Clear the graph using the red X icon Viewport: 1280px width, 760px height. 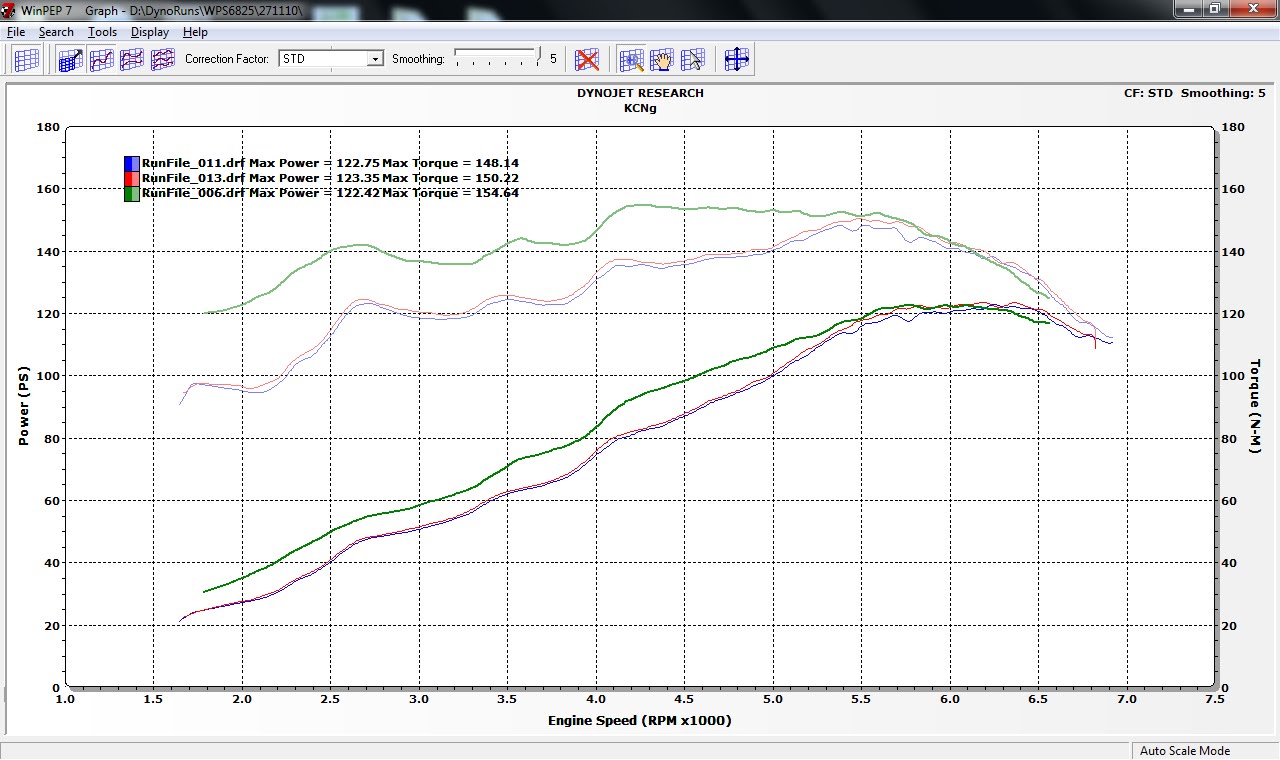point(587,59)
